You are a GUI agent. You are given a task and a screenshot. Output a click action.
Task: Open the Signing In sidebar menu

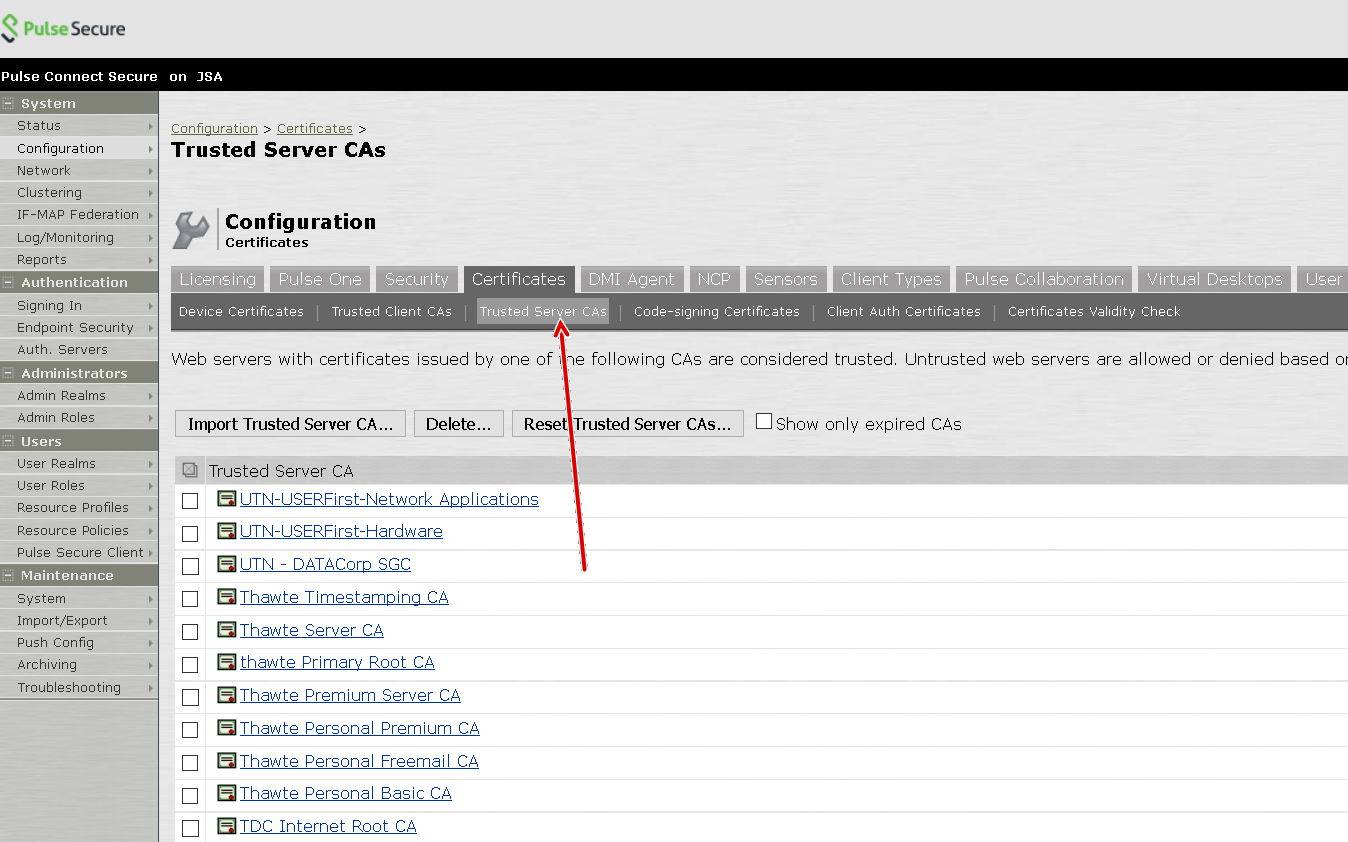coord(79,305)
